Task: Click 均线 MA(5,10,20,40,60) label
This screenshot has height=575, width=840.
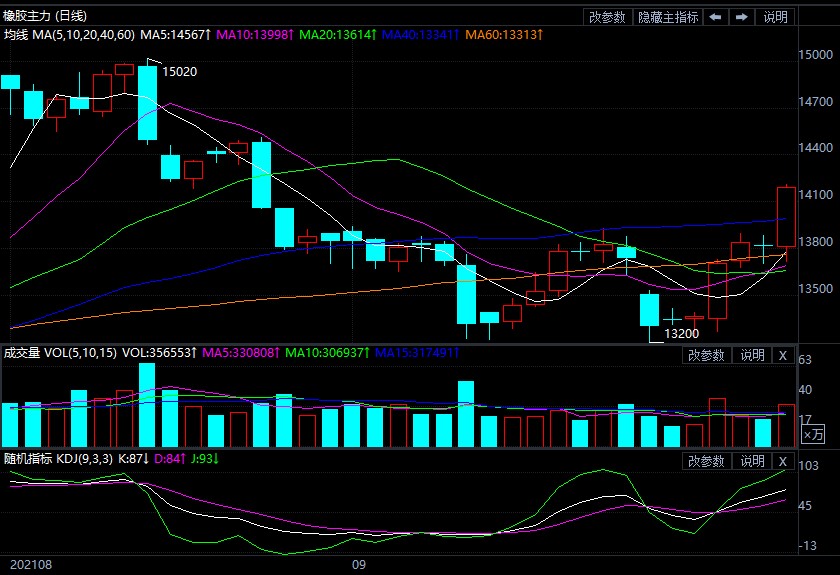Action: 70,35
